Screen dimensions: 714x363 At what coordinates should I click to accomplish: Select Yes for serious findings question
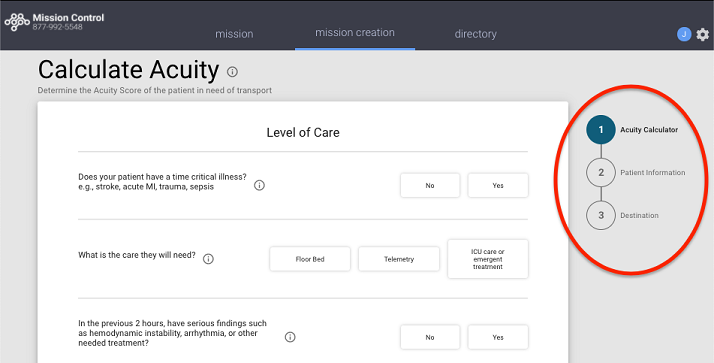[x=498, y=337]
